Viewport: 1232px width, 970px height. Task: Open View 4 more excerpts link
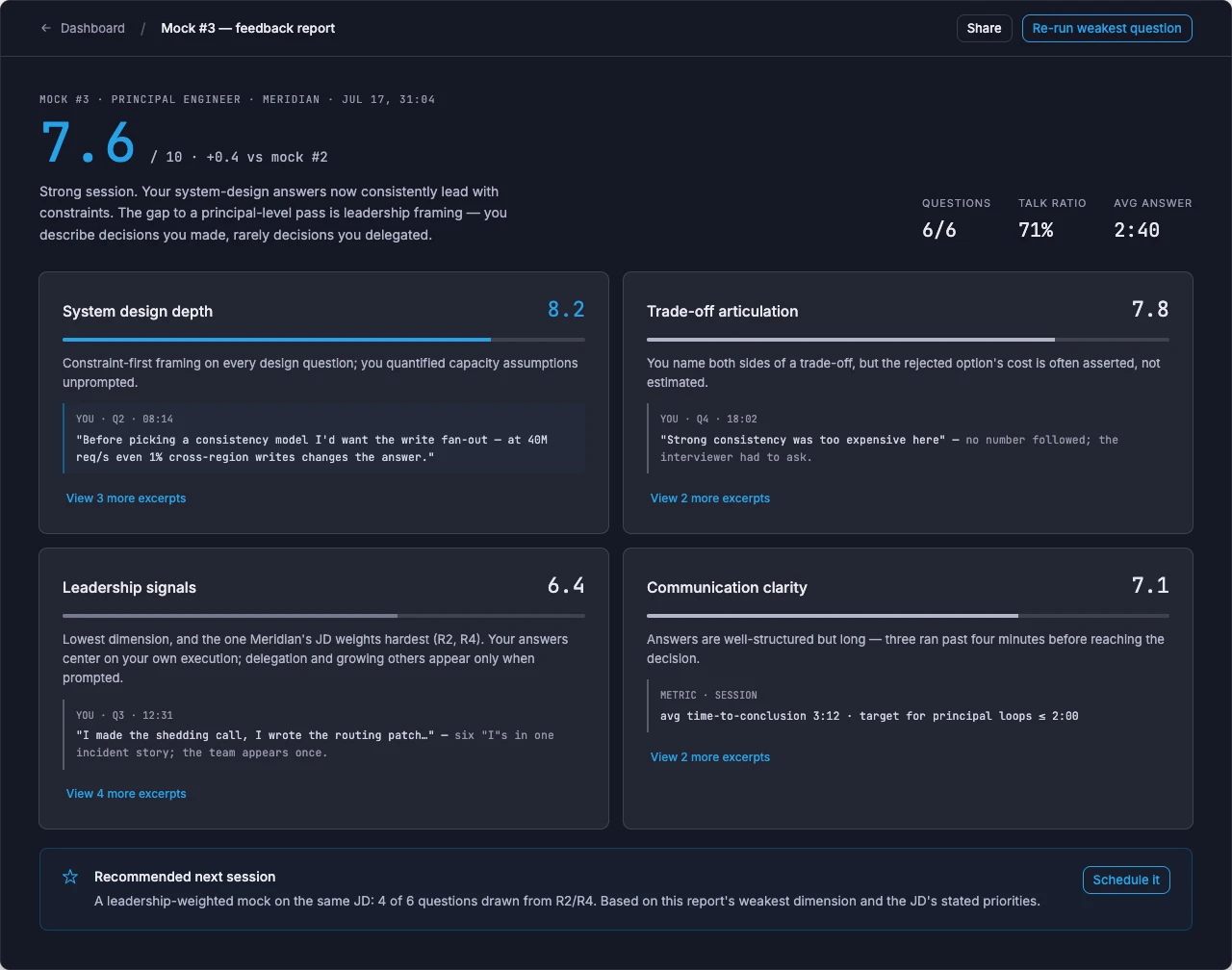point(126,794)
